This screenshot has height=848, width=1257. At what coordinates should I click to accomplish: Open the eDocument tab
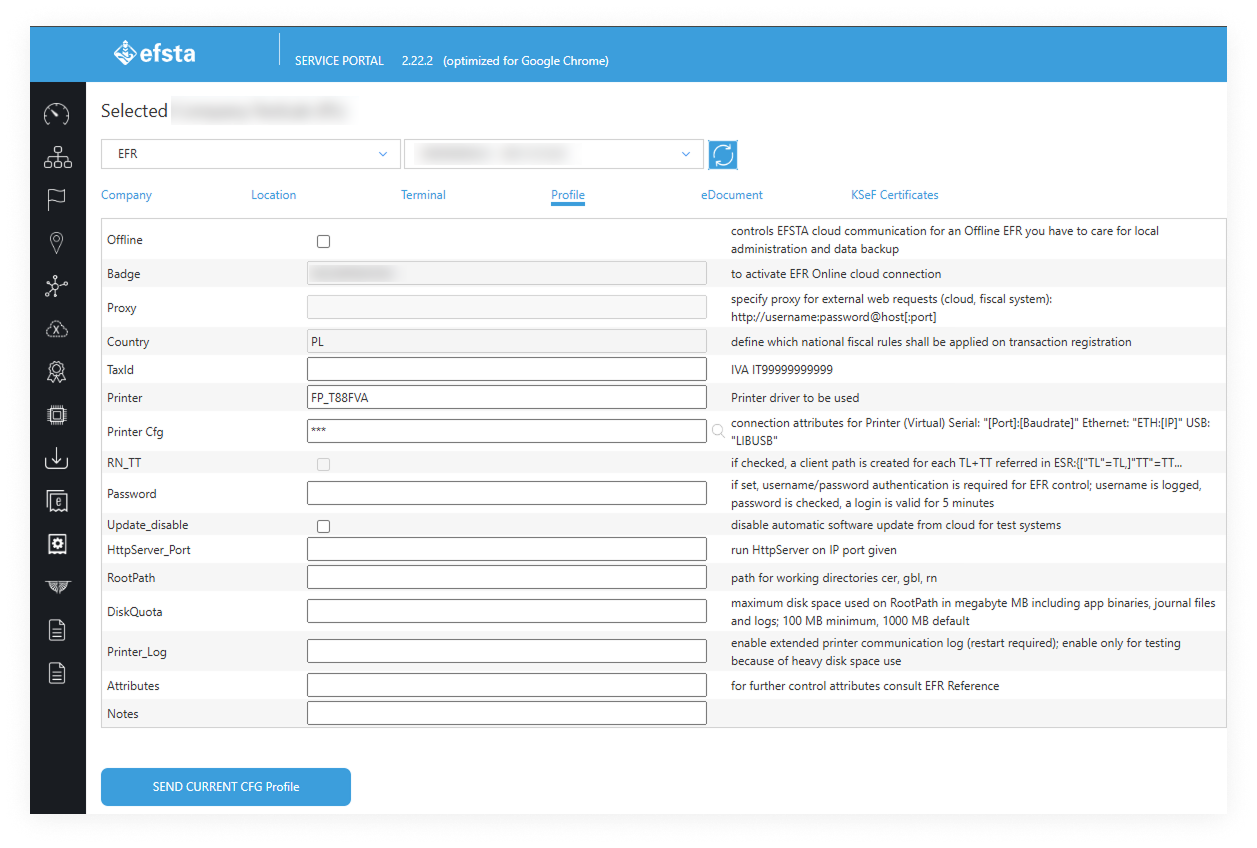[731, 195]
